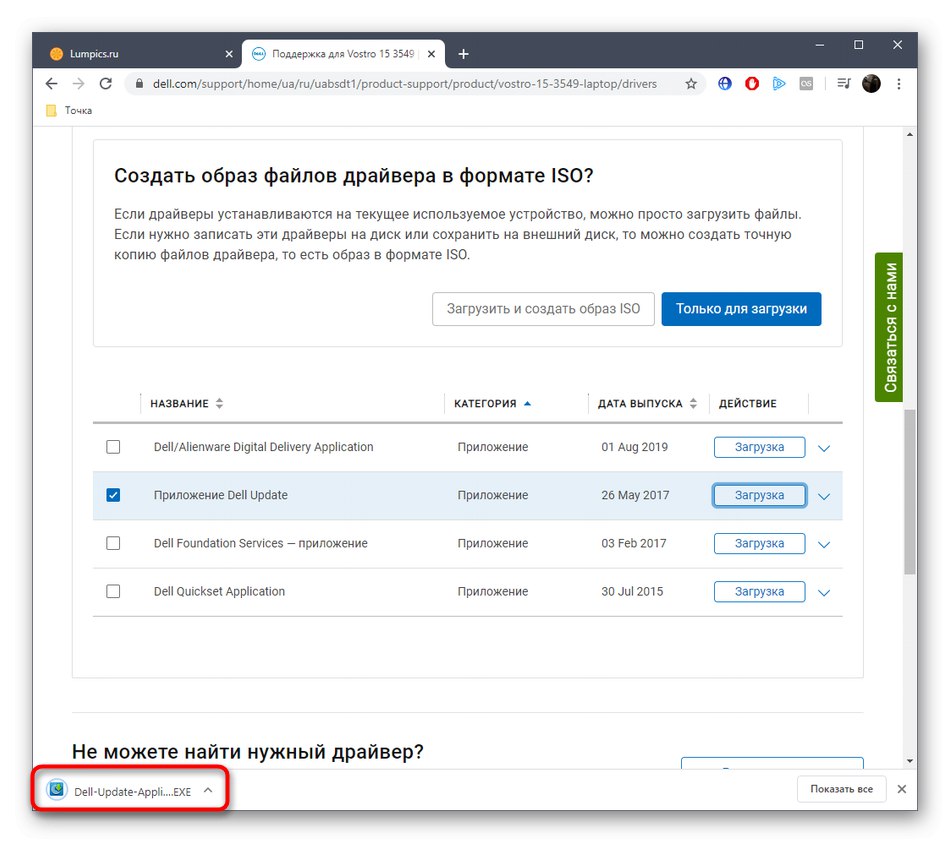Image resolution: width=950 pixels, height=843 pixels.
Task: Open the blue globe proxy extension
Action: click(x=724, y=83)
